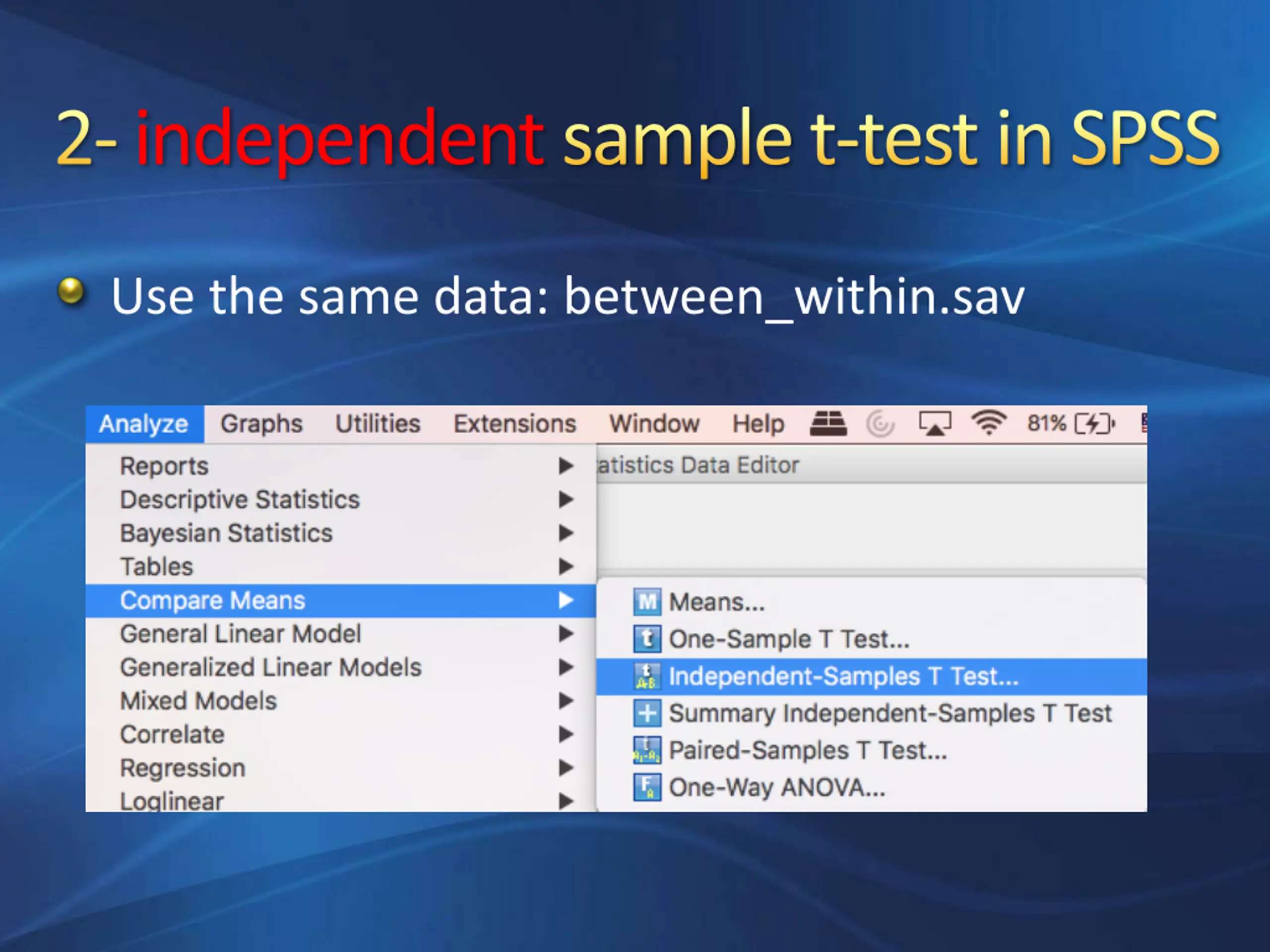Viewport: 1270px width, 952px height.
Task: Select Regression menu entry
Action: 183,768
